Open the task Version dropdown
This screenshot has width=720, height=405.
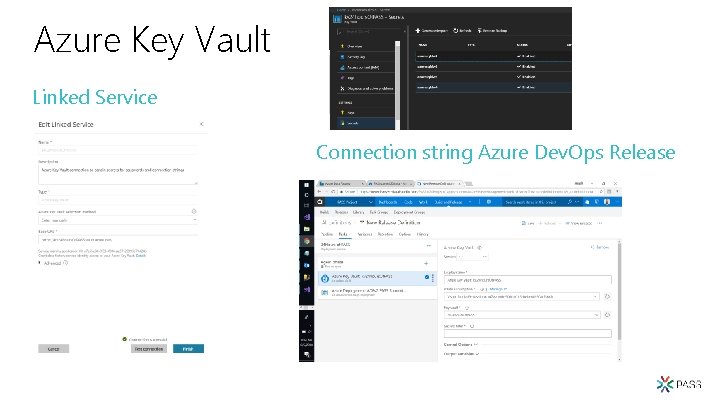[x=472, y=257]
